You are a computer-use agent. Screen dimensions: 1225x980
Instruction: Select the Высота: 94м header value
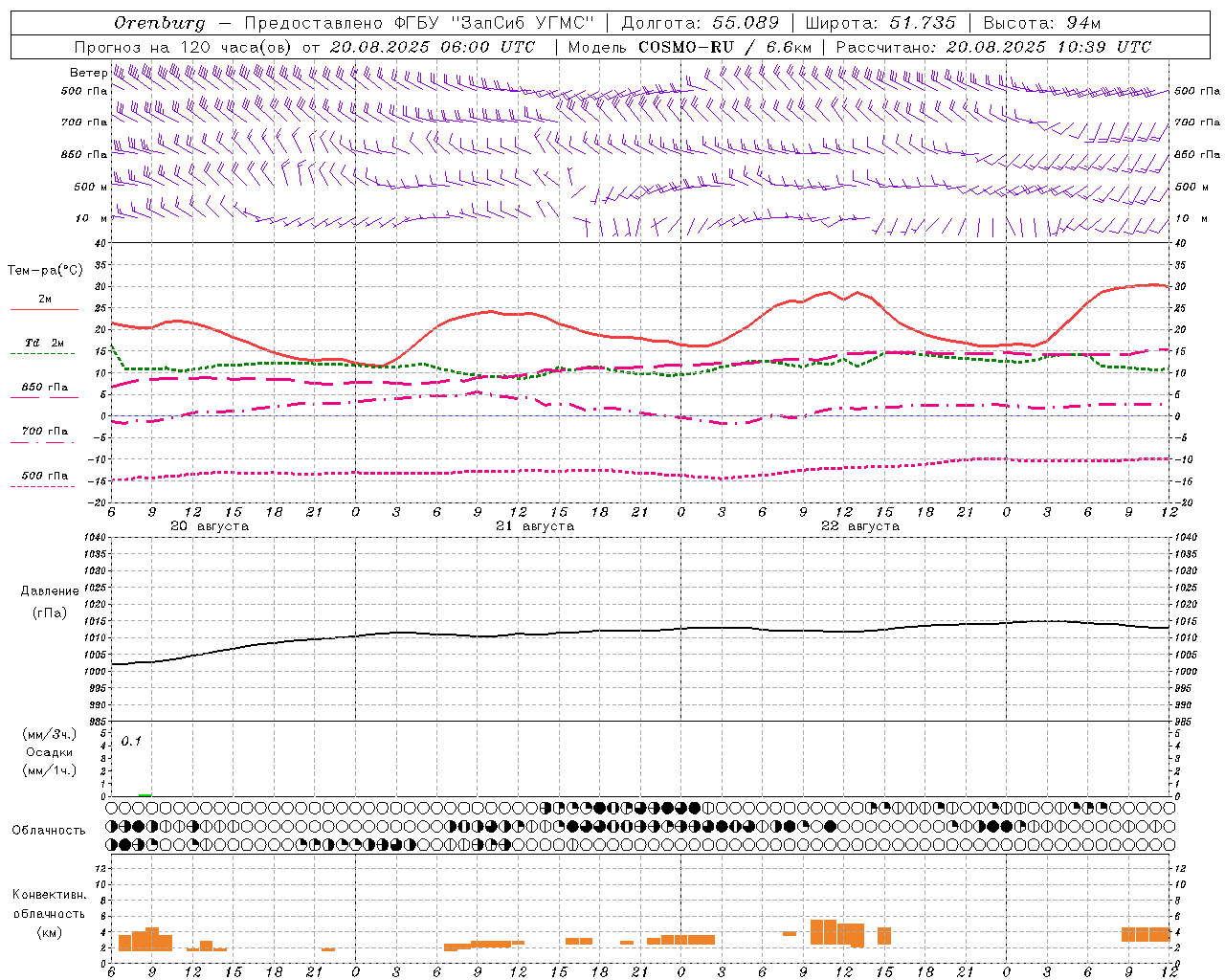click(1042, 23)
